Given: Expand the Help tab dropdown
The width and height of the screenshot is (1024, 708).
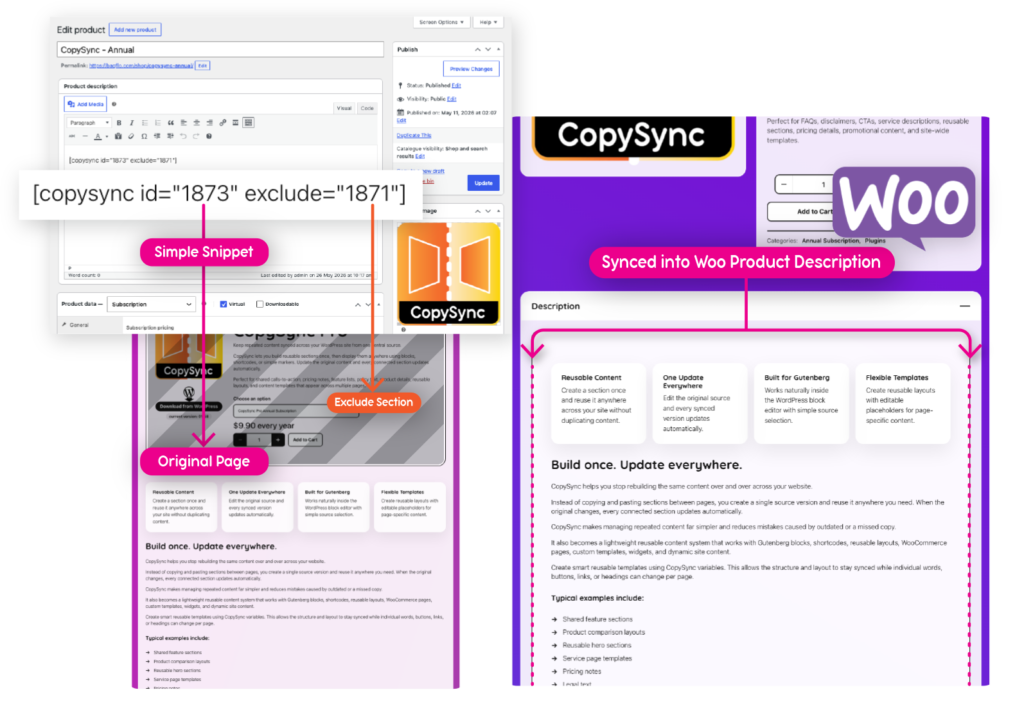Looking at the screenshot, I should tap(488, 22).
